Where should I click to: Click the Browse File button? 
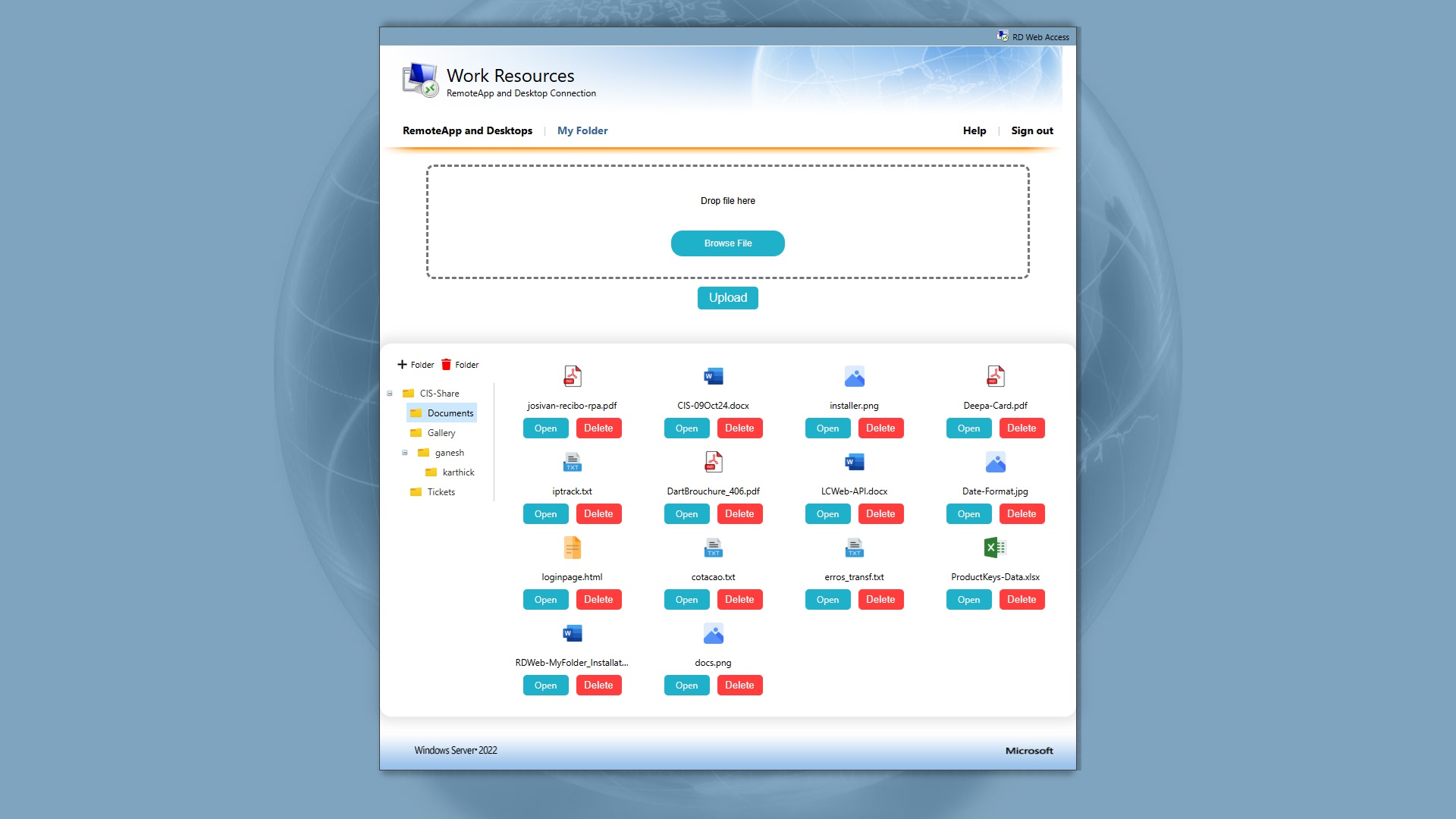[728, 243]
